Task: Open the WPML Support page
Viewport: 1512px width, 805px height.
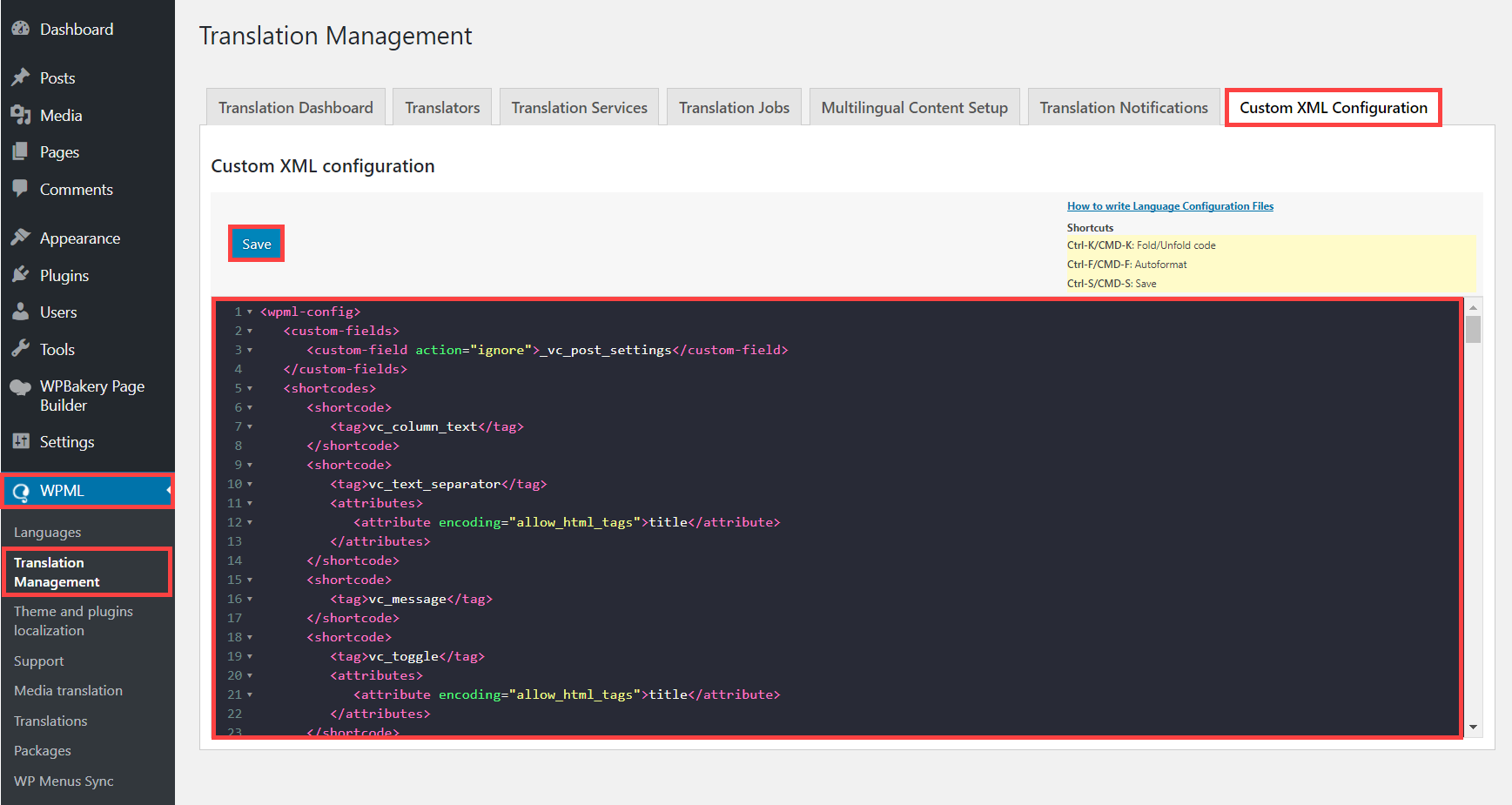Action: click(x=38, y=661)
